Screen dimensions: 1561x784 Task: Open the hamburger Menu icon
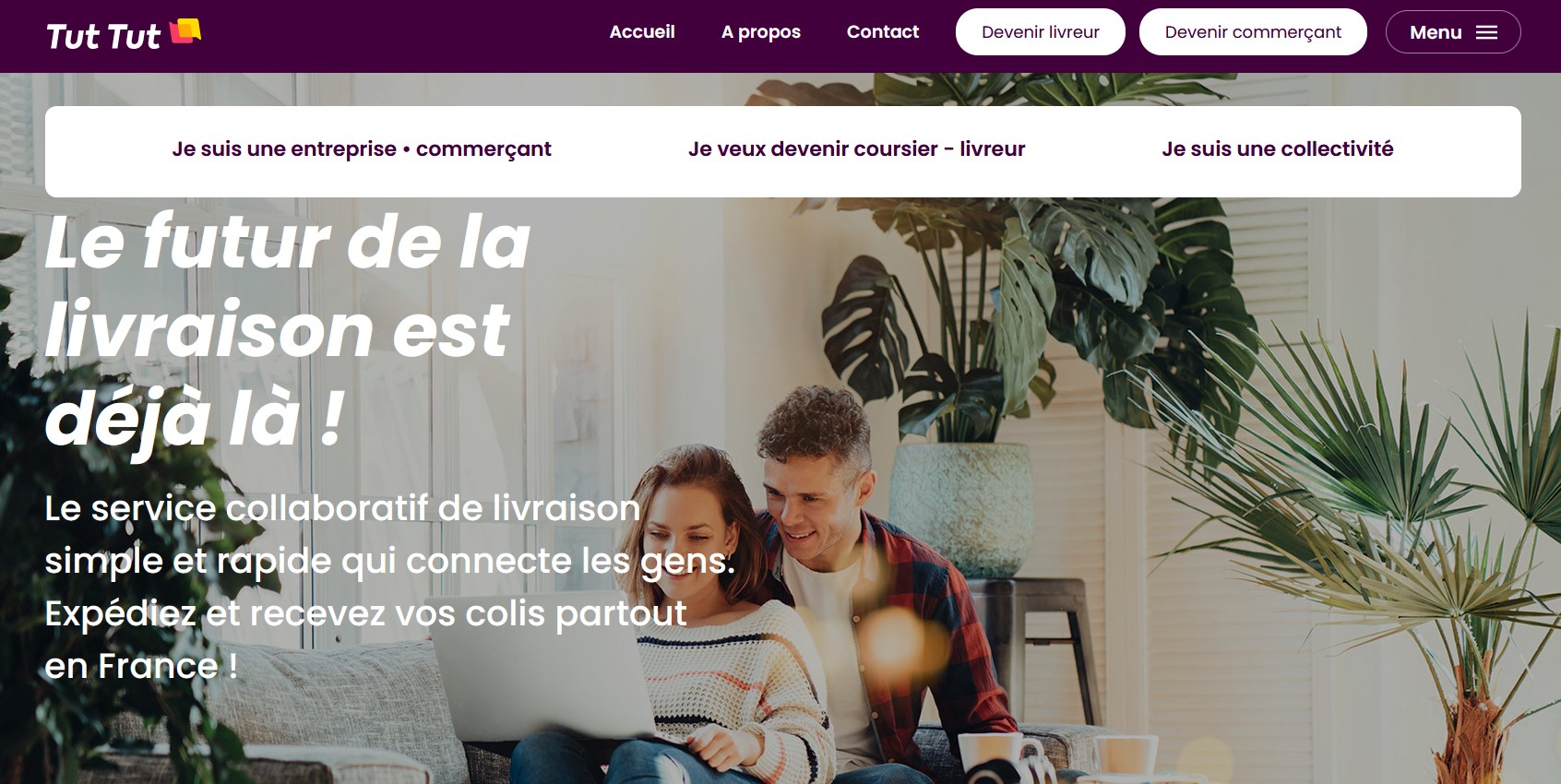pos(1486,32)
